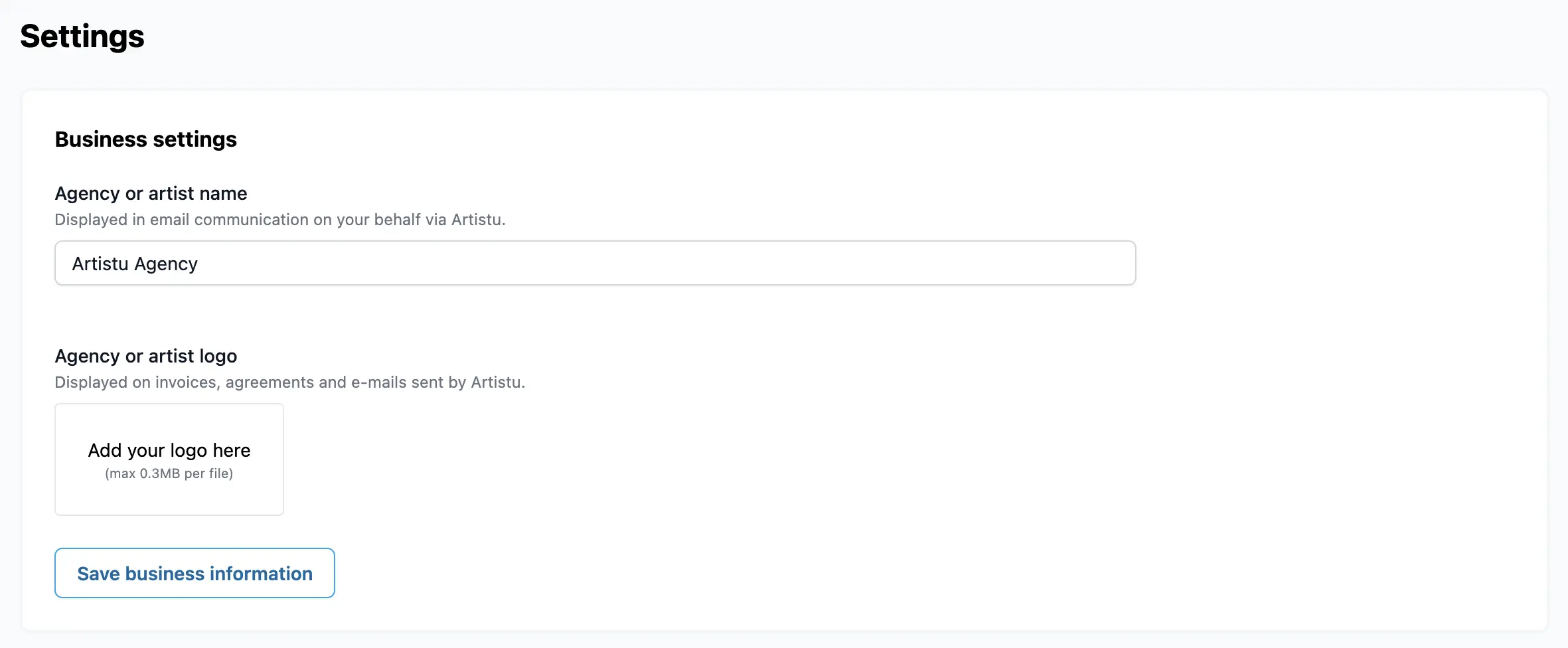Click the "Displayed in email communication" helper line
1568x648 pixels.
tap(280, 220)
